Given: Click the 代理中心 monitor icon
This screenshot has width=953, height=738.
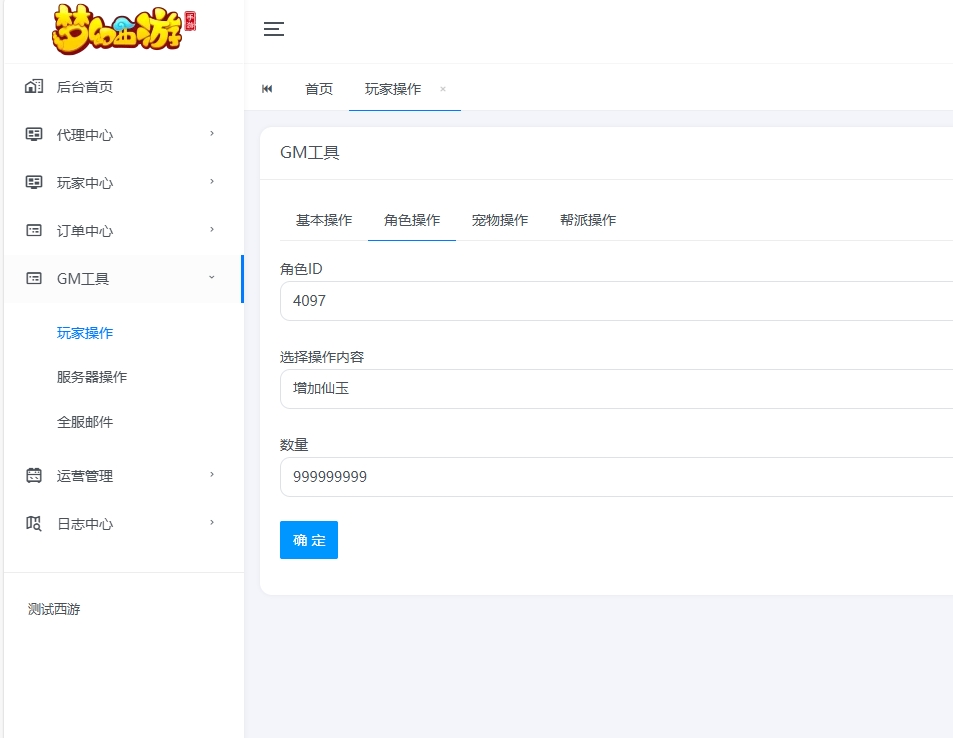Looking at the screenshot, I should [x=34, y=134].
